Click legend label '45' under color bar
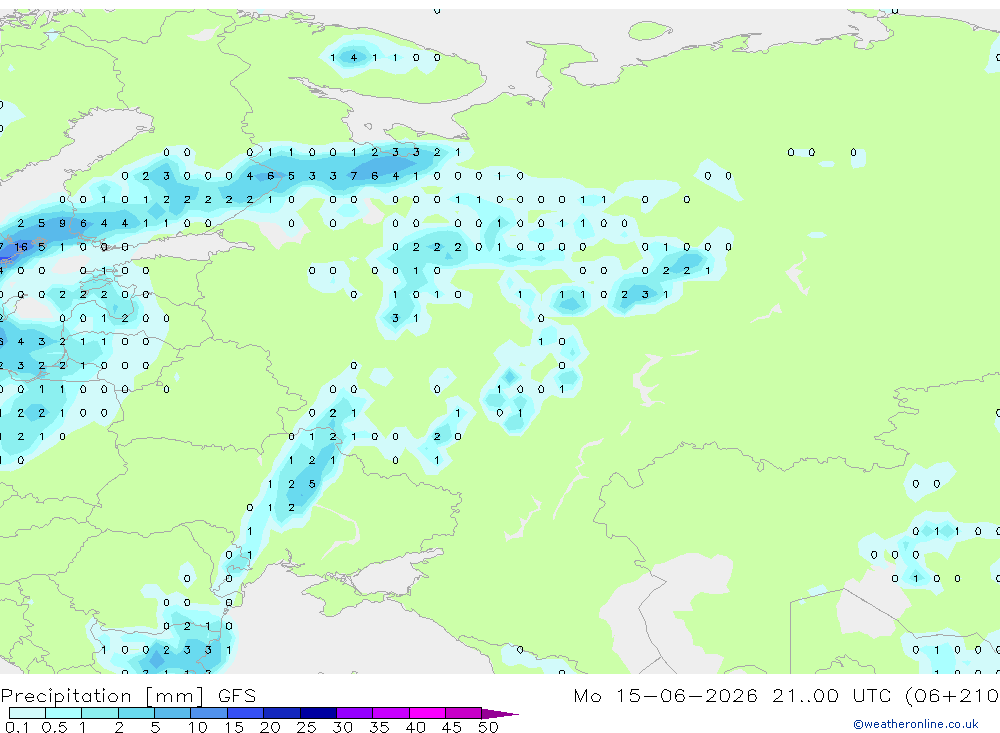The height and width of the screenshot is (733, 1000). coord(452,727)
